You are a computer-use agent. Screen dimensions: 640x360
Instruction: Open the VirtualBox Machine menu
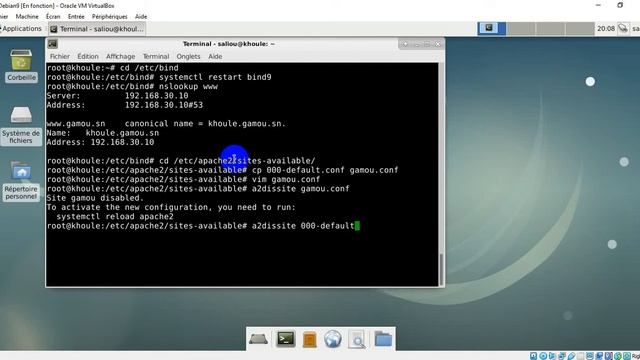(x=27, y=16)
